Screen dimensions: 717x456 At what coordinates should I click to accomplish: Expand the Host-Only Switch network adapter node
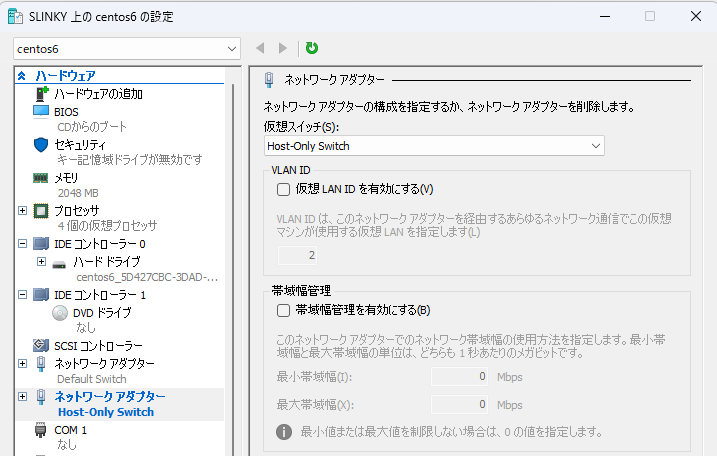click(22, 397)
